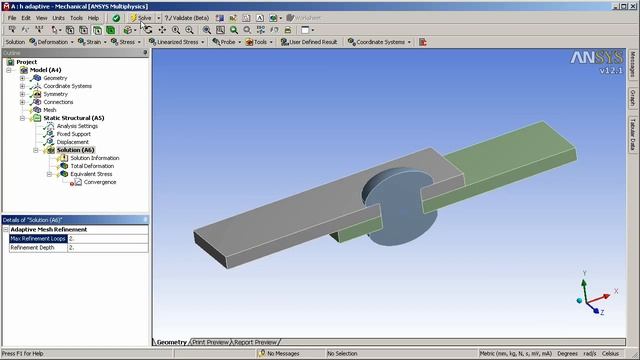Viewport: 640px width, 360px height.
Task: Click the green Previous View magnifier icon
Action: 234,30
